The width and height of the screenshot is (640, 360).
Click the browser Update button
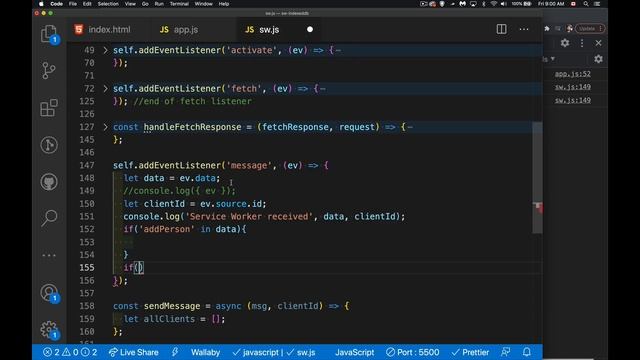click(x=589, y=29)
